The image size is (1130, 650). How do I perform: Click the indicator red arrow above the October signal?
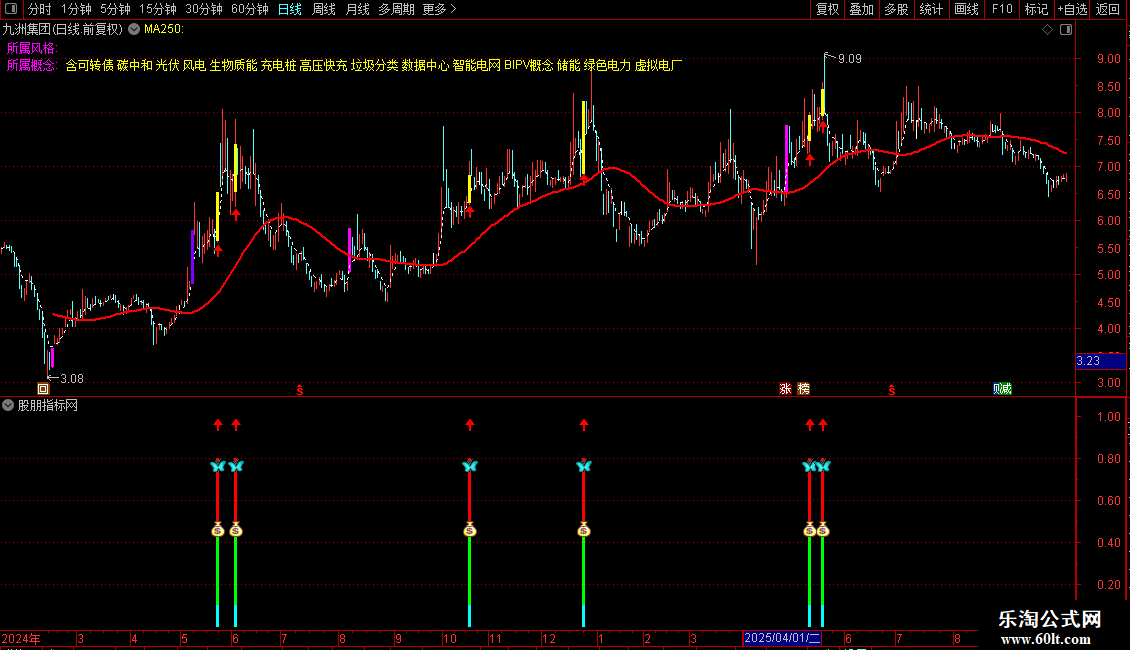(470, 424)
